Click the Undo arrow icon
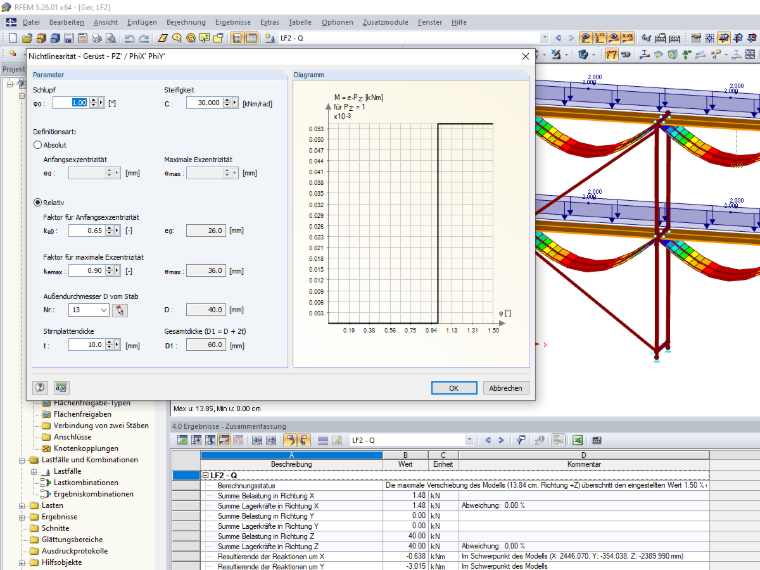Screen dimensions: 760x570 pyautogui.click(x=129, y=38)
